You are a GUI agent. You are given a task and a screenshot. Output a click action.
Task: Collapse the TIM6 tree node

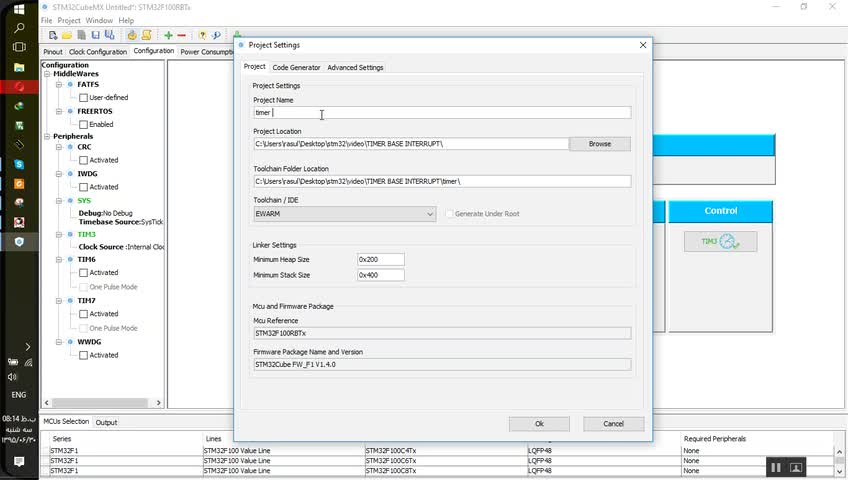59,260
